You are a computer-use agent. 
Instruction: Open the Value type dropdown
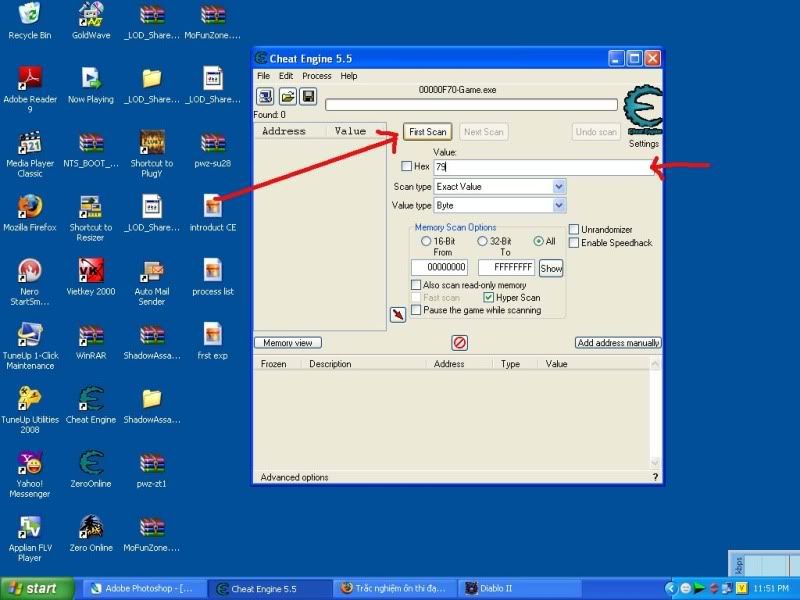[559, 206]
